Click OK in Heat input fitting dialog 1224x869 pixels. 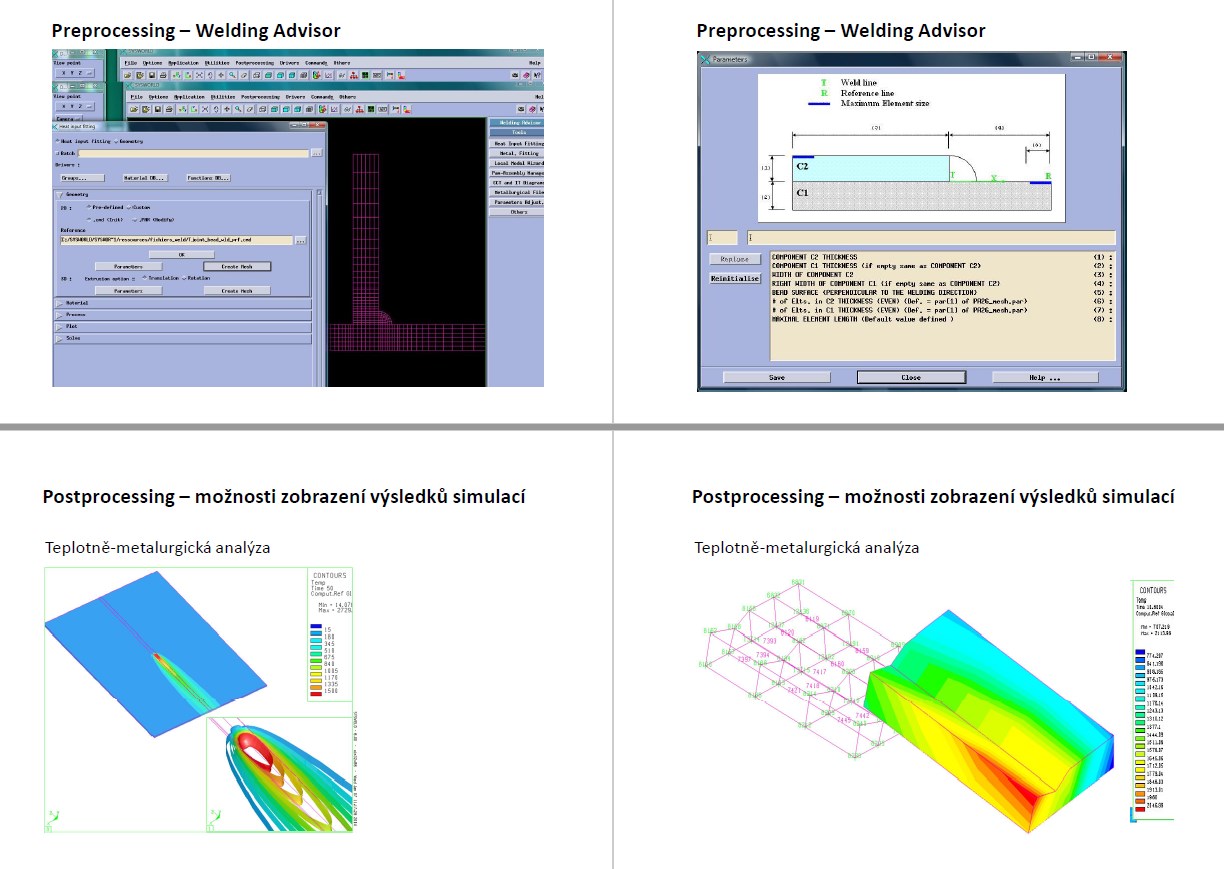182,255
